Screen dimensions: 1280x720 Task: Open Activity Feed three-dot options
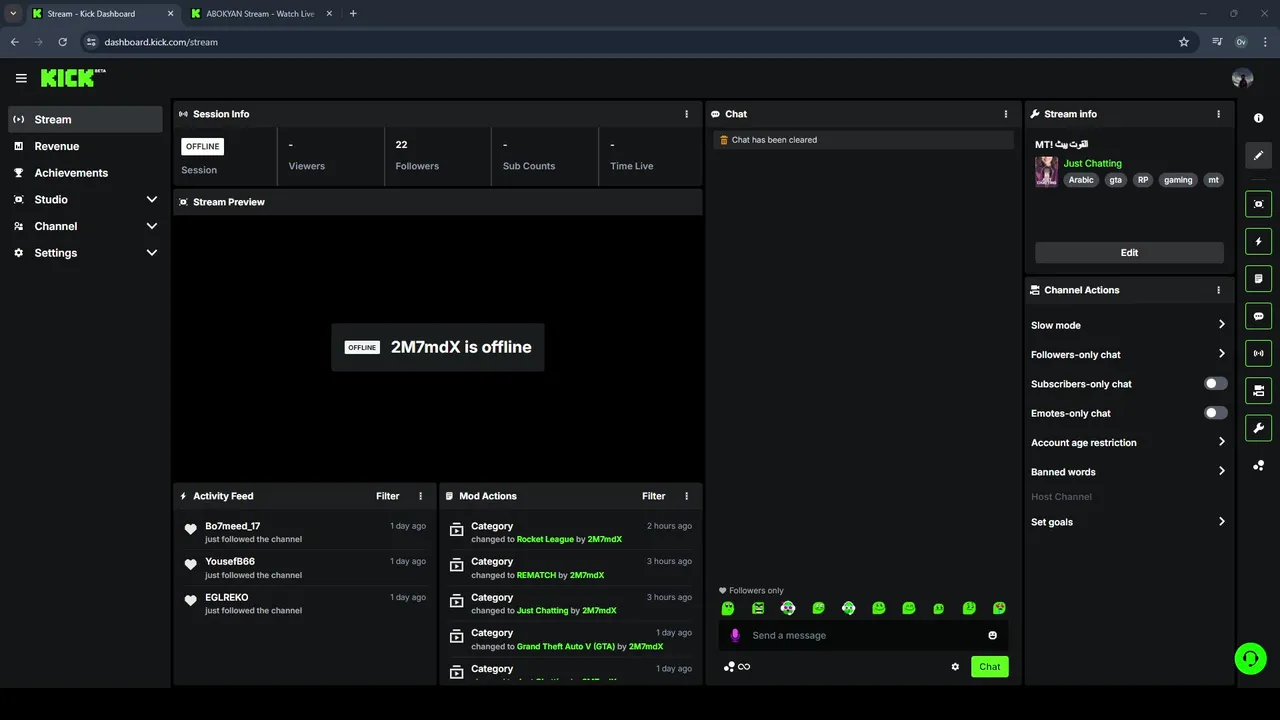420,496
